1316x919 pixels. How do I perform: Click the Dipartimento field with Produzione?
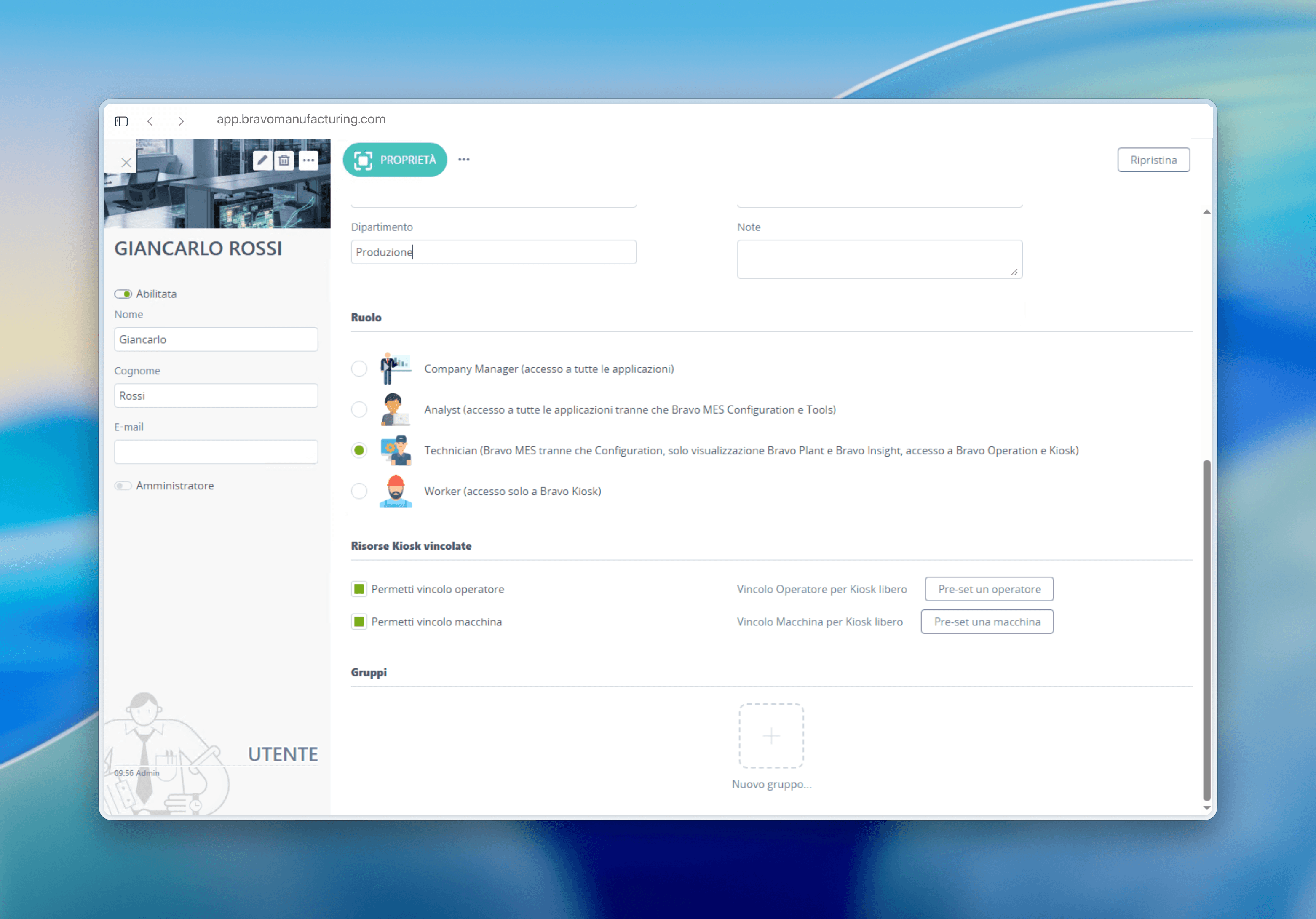(x=494, y=252)
